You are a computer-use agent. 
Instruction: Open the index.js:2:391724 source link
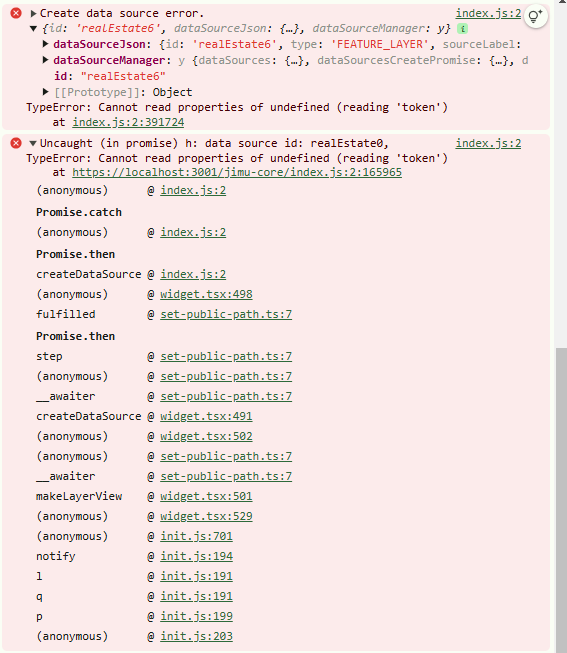[x=128, y=122]
